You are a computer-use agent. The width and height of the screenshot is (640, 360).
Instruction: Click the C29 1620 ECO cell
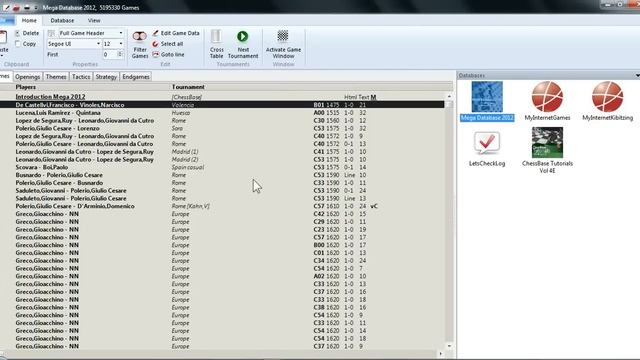(326, 222)
